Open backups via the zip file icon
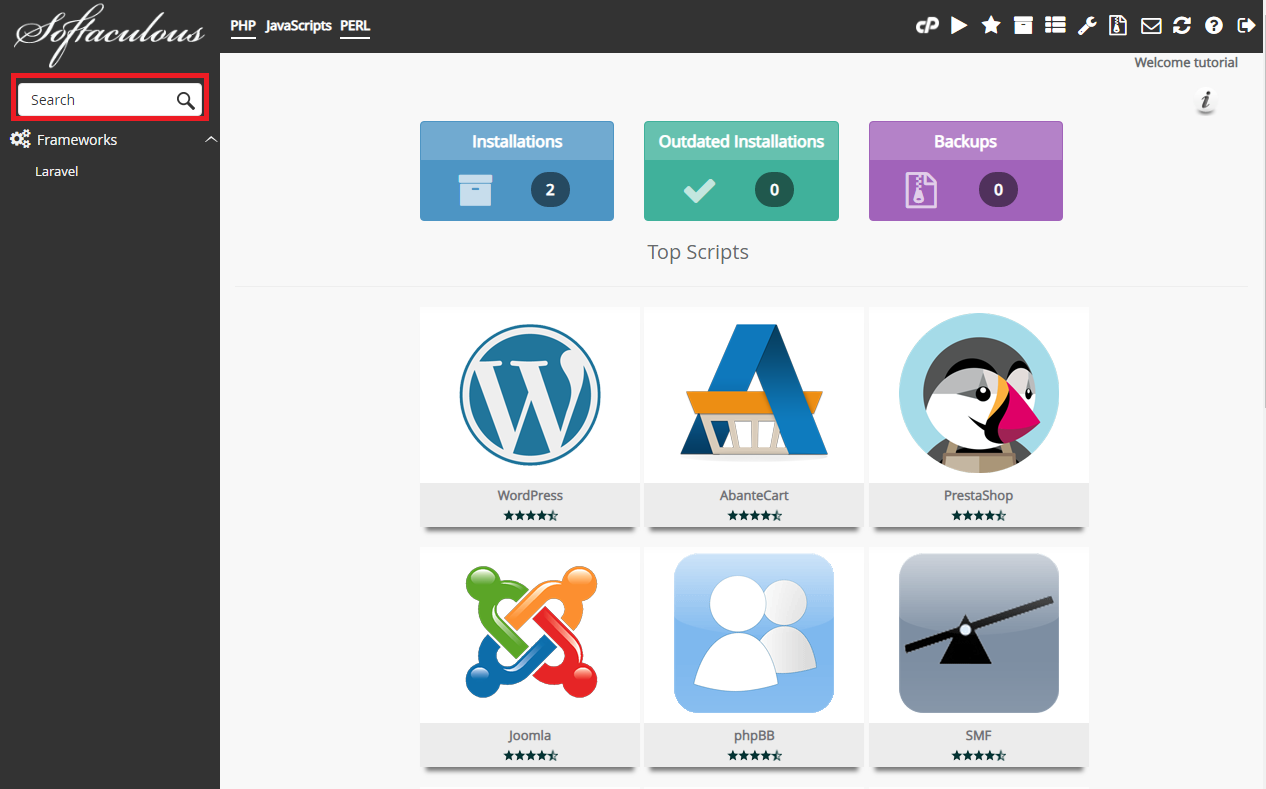 pyautogui.click(x=1118, y=26)
